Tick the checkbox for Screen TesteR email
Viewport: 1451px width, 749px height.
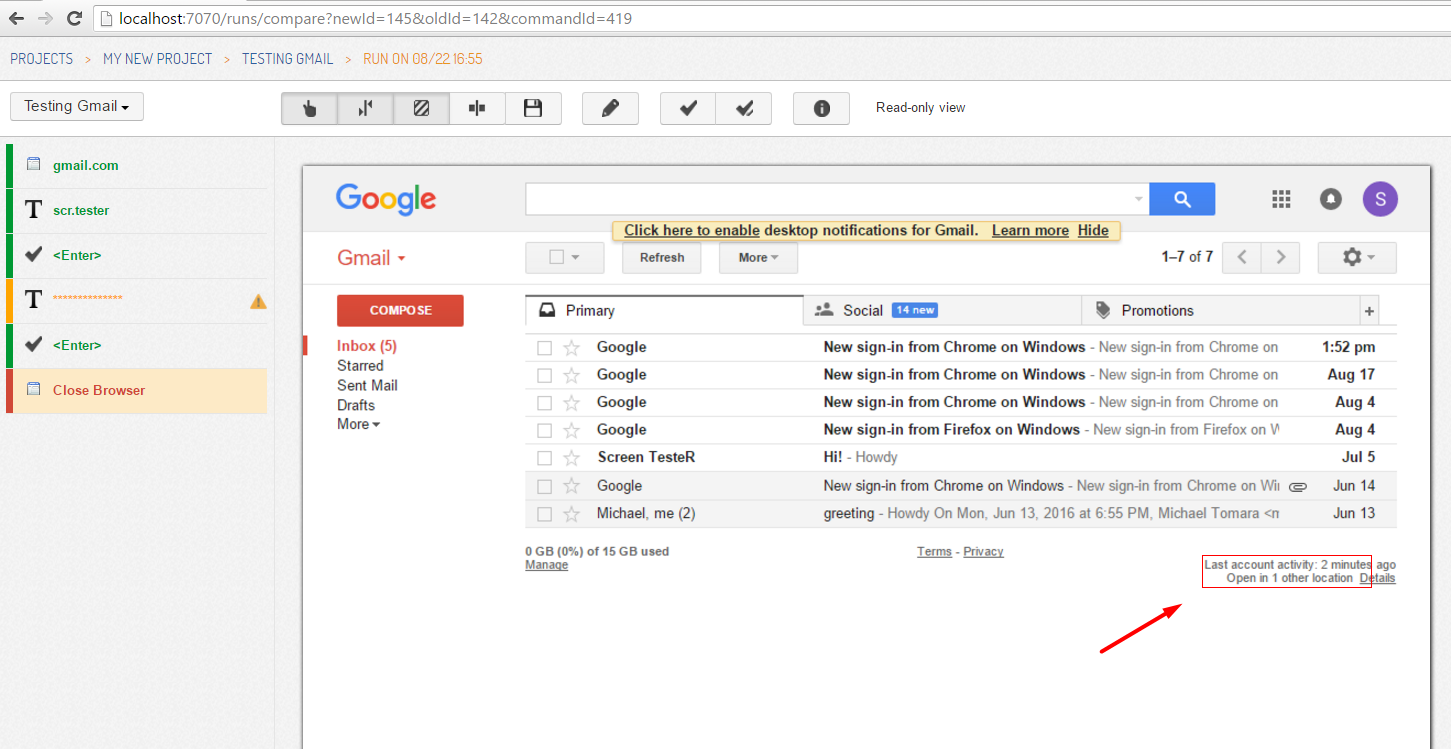pos(544,458)
